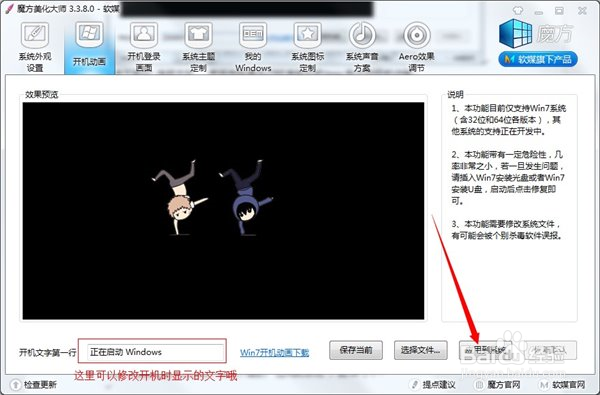Image resolution: width=600 pixels, height=395 pixels.
Task: Open the Win7开机动画下载 link
Action: pos(274,352)
